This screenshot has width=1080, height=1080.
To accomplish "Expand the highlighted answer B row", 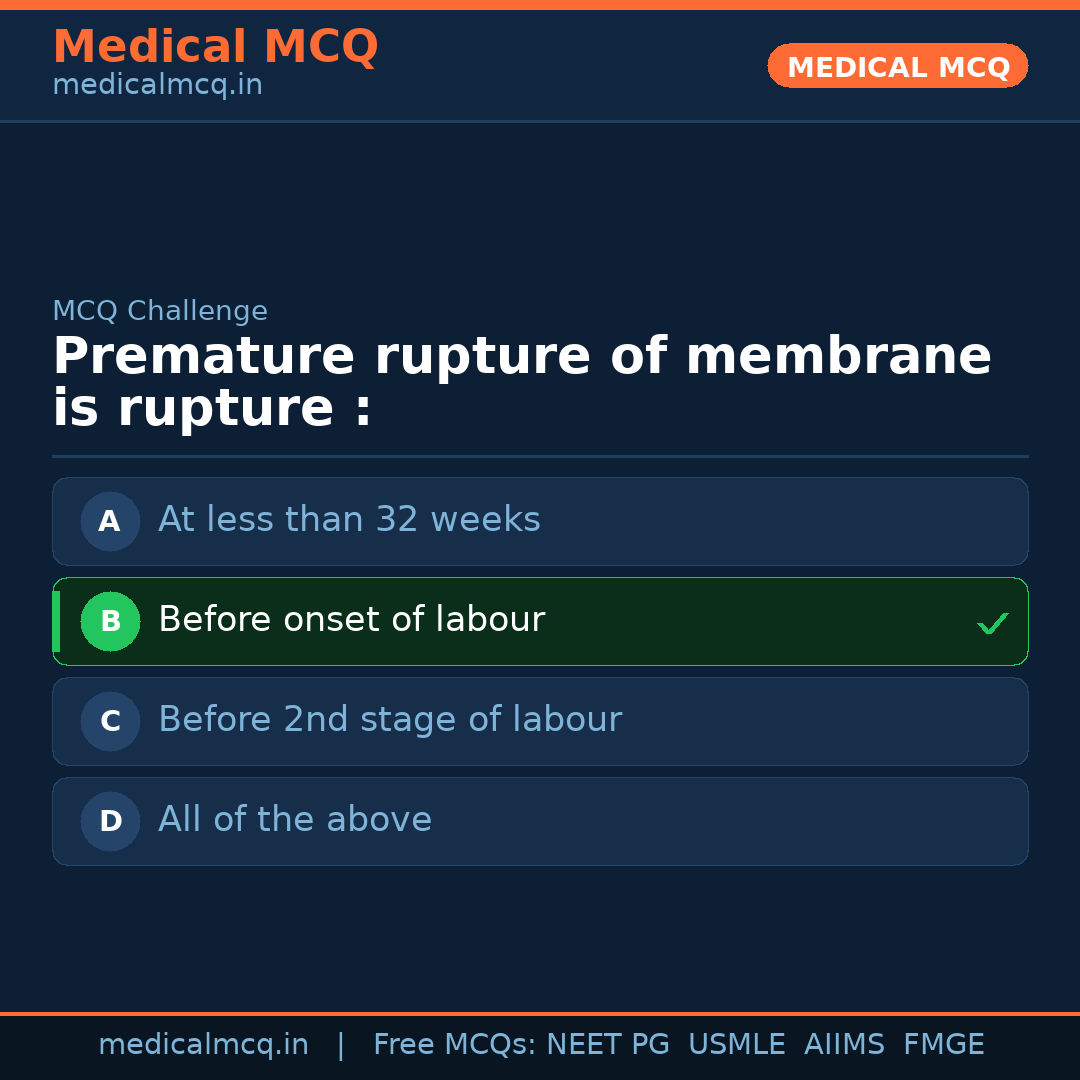I will tap(540, 621).
